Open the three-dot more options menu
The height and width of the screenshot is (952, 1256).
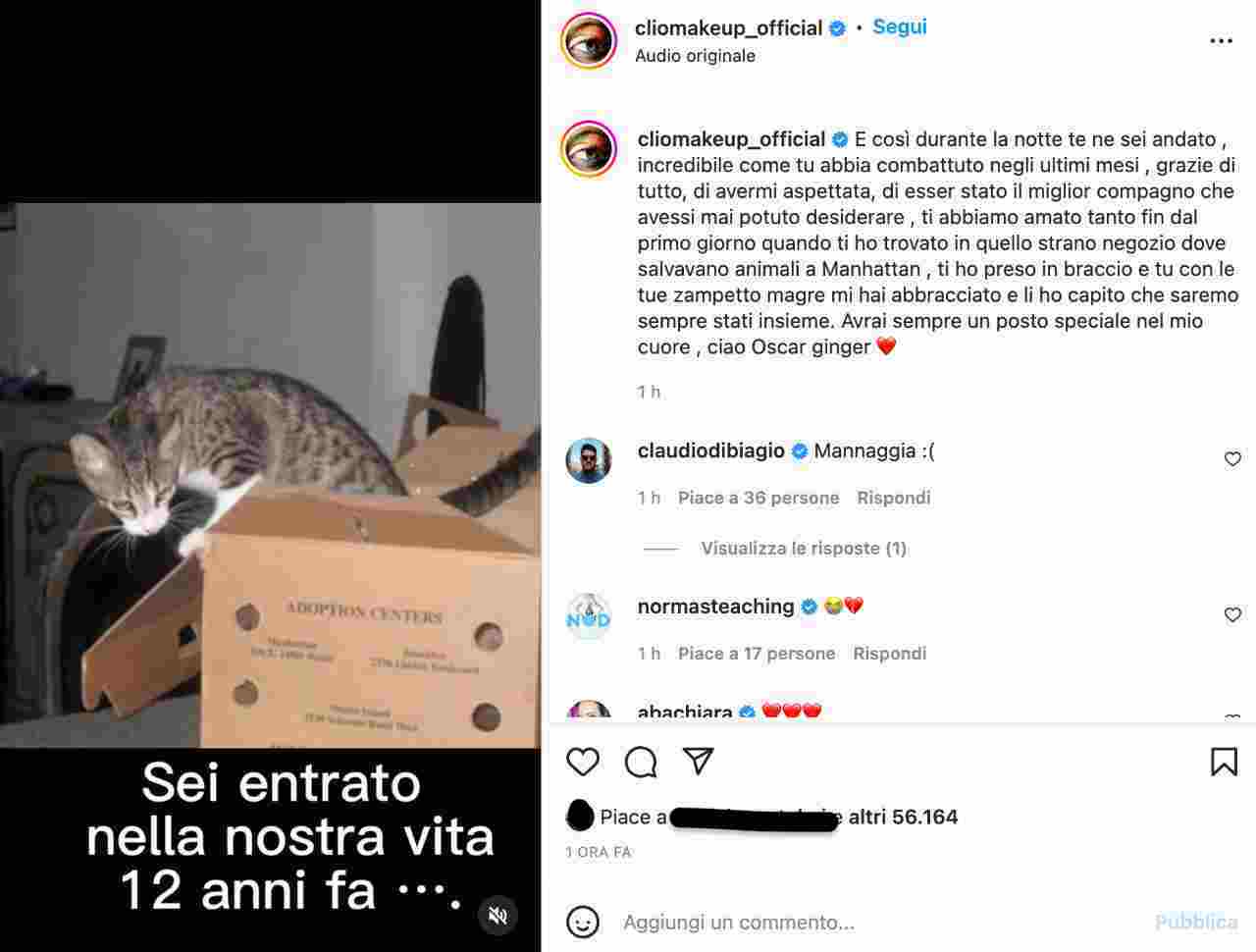[x=1221, y=41]
